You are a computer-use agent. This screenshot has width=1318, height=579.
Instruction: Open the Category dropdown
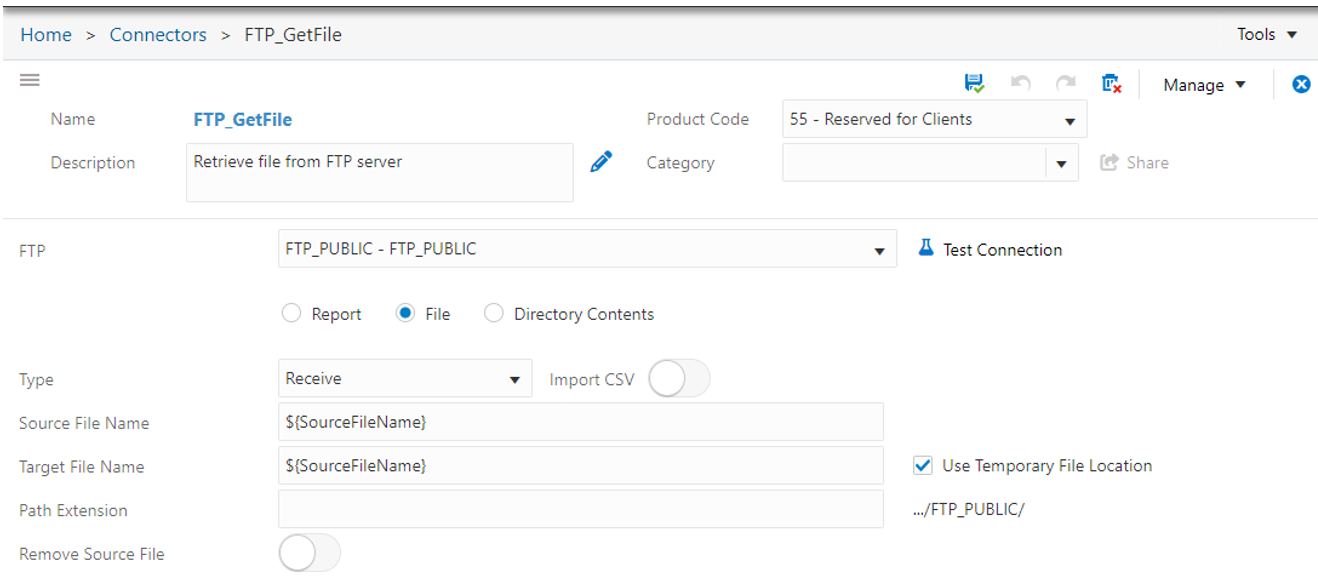click(x=1060, y=162)
